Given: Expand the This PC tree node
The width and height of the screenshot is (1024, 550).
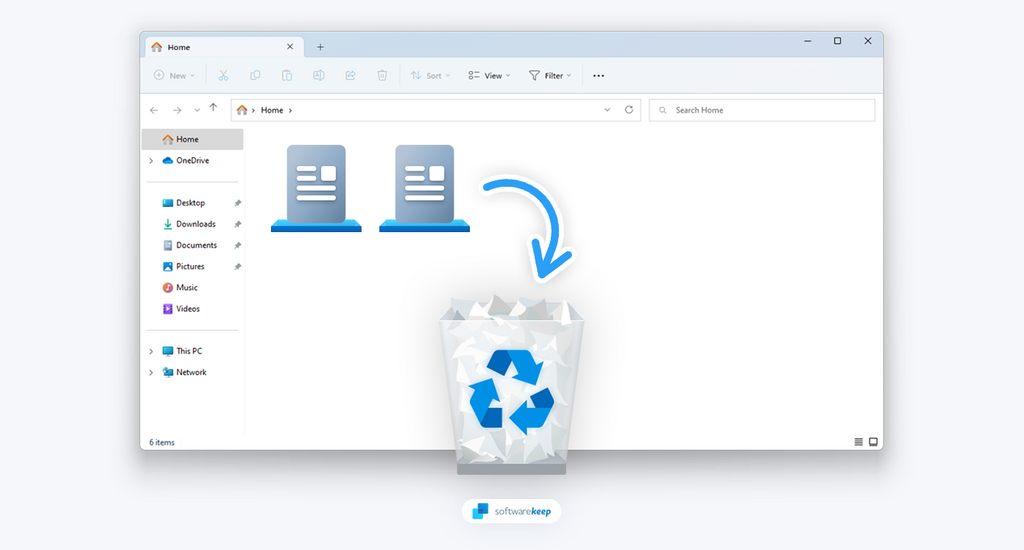Looking at the screenshot, I should (151, 351).
